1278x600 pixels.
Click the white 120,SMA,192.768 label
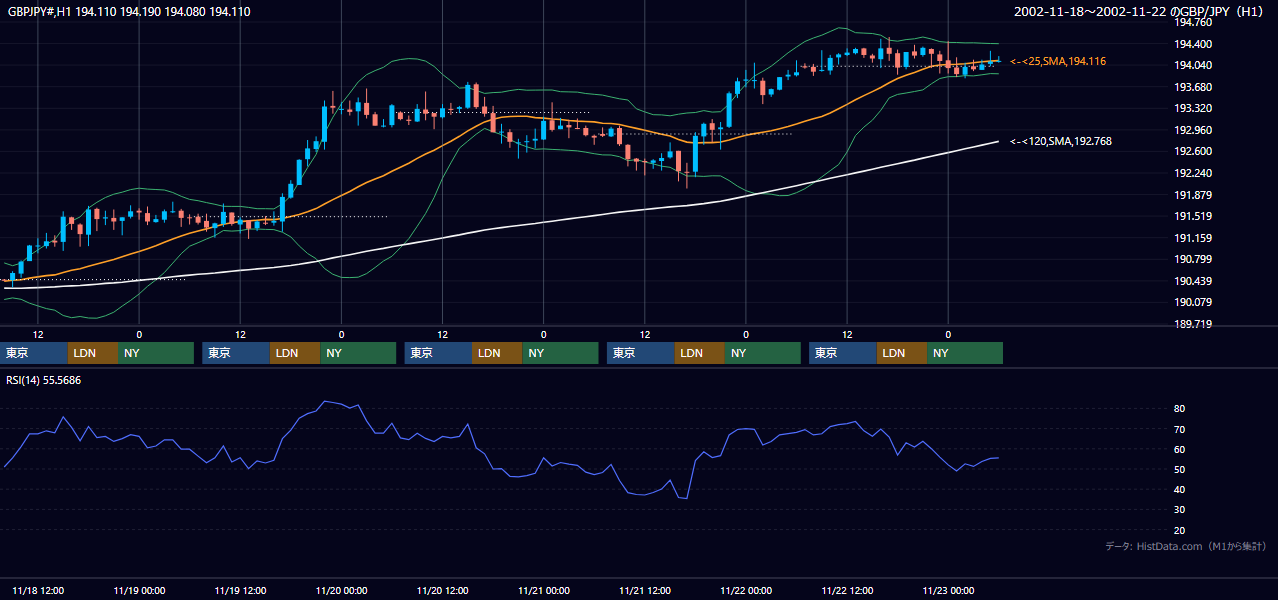click(1061, 142)
